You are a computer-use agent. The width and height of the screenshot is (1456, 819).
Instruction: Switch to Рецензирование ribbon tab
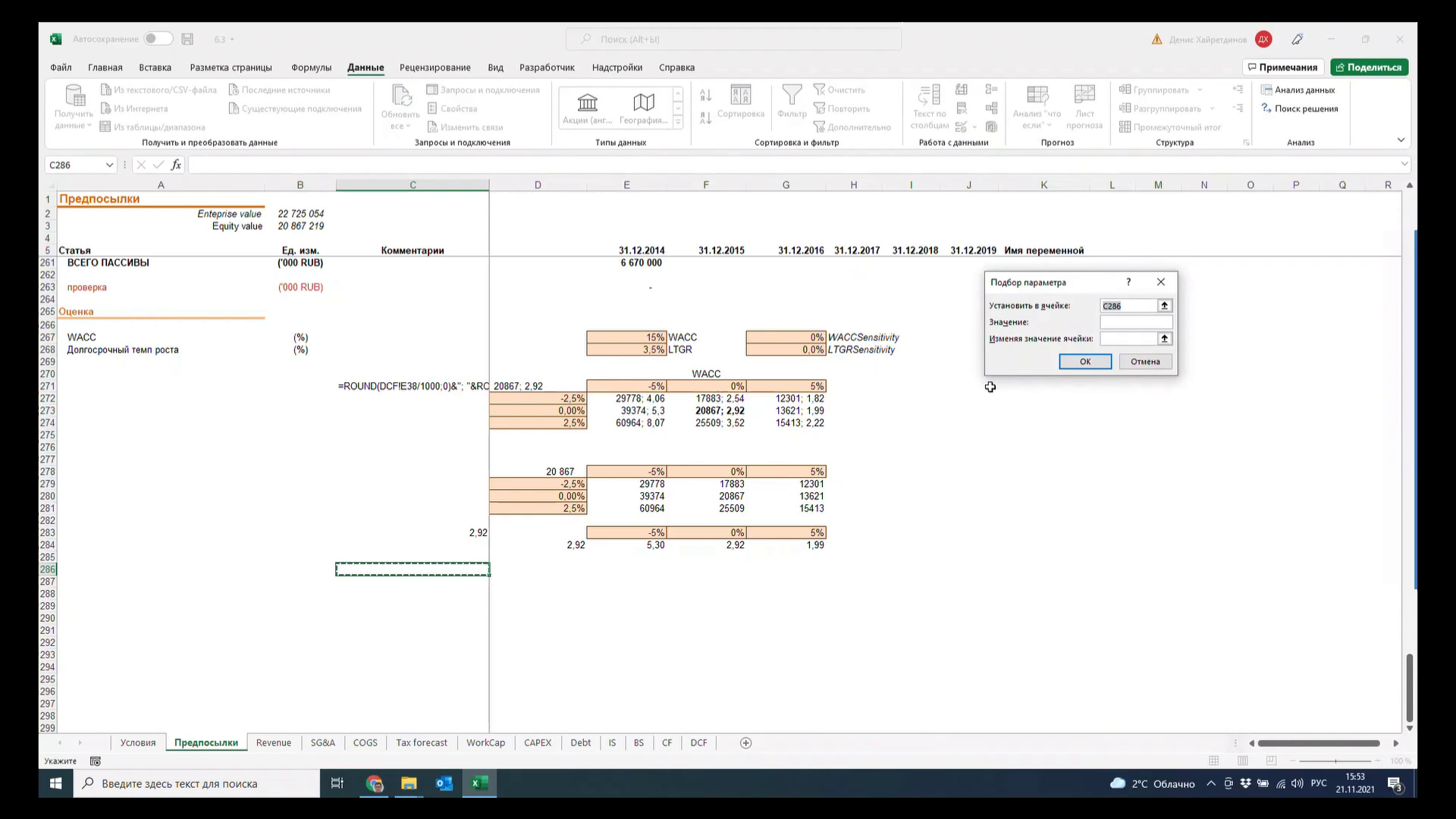(435, 67)
